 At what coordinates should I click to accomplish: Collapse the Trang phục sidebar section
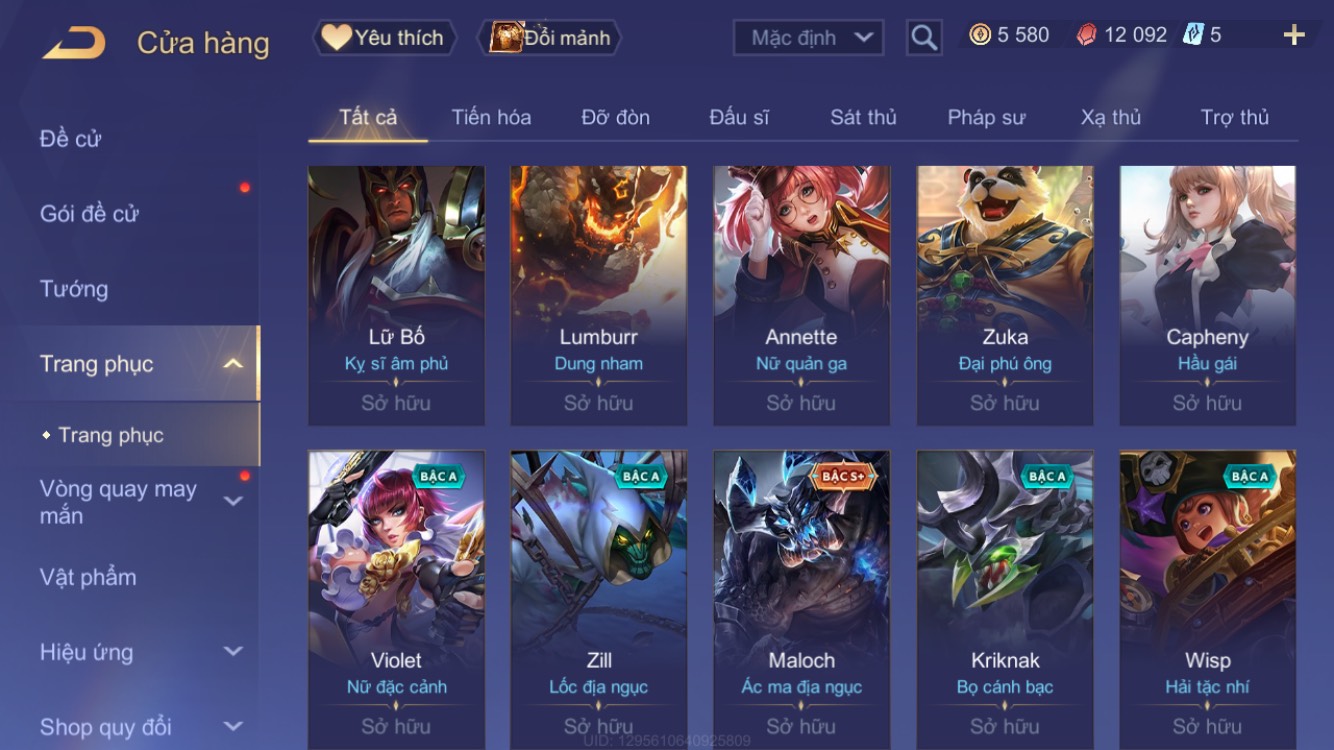[232, 364]
